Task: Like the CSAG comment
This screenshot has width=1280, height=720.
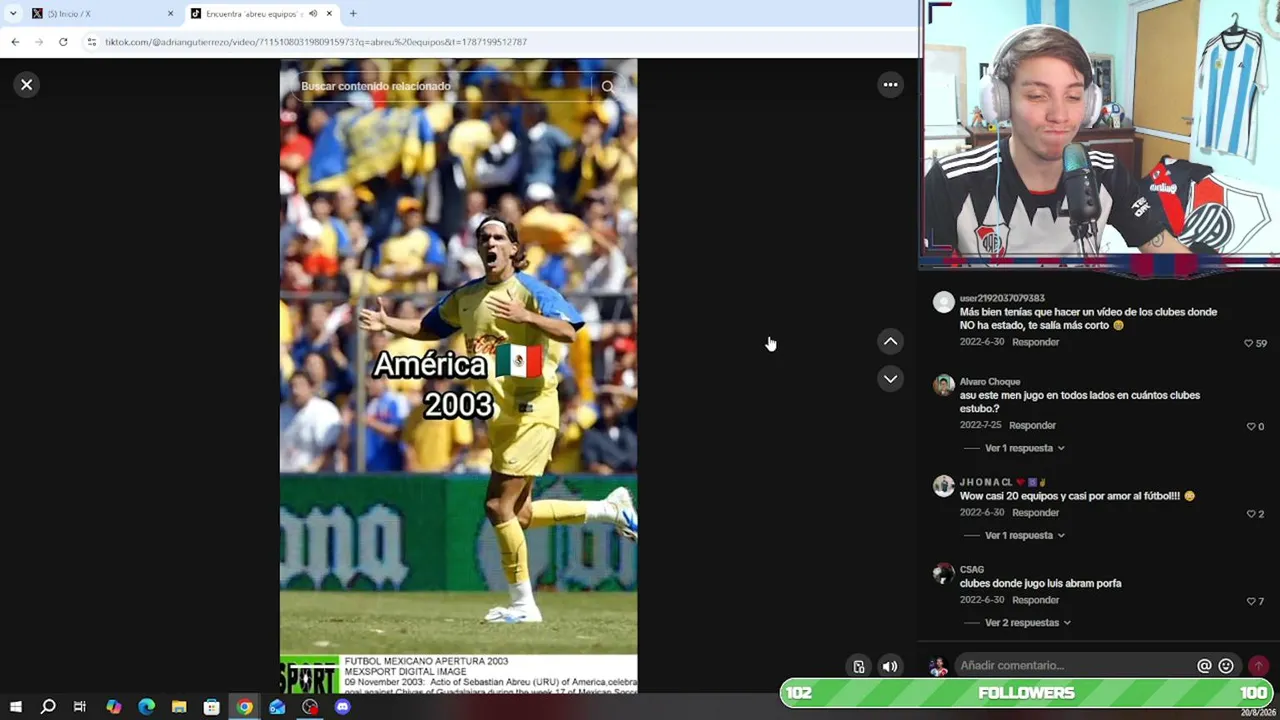Action: click(x=1250, y=601)
